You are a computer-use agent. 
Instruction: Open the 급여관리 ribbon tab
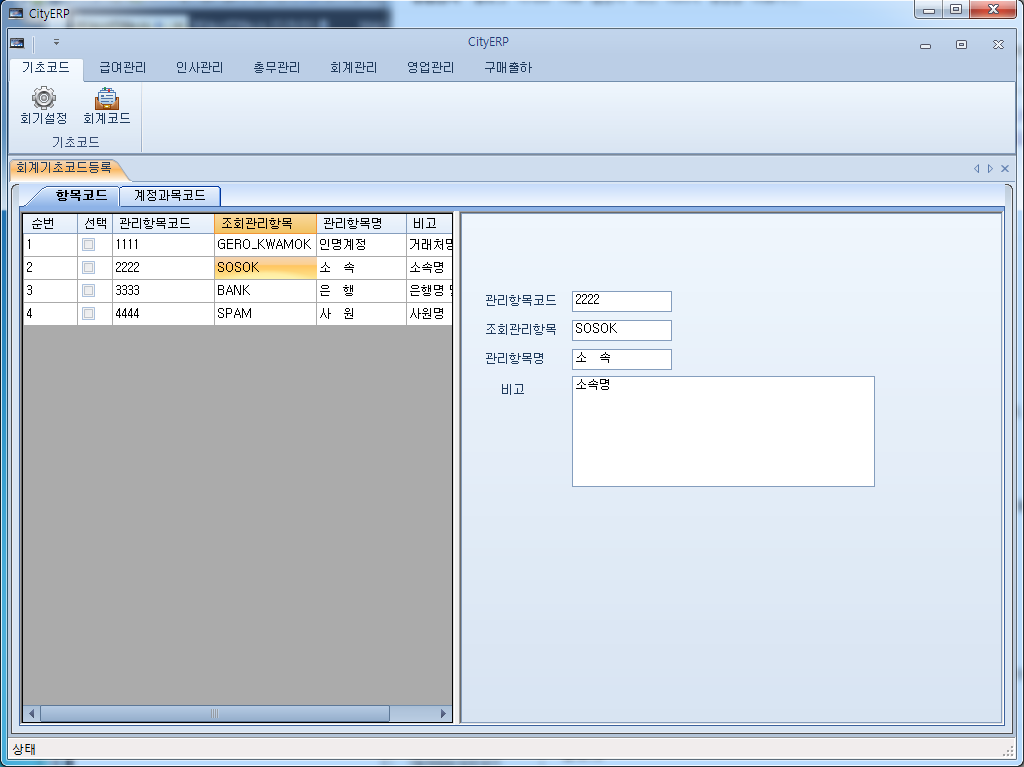(122, 68)
